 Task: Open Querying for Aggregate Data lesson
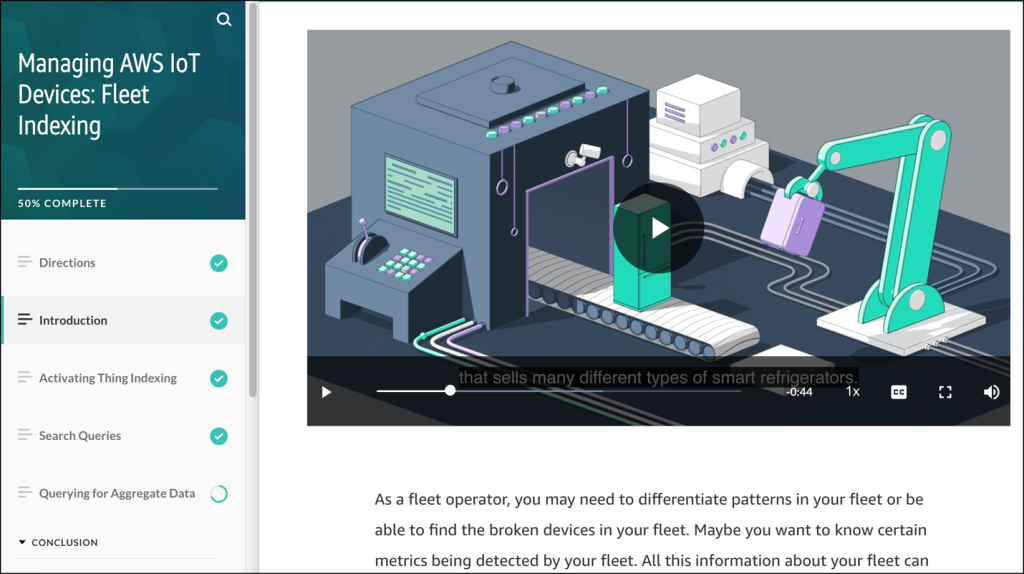[123, 493]
